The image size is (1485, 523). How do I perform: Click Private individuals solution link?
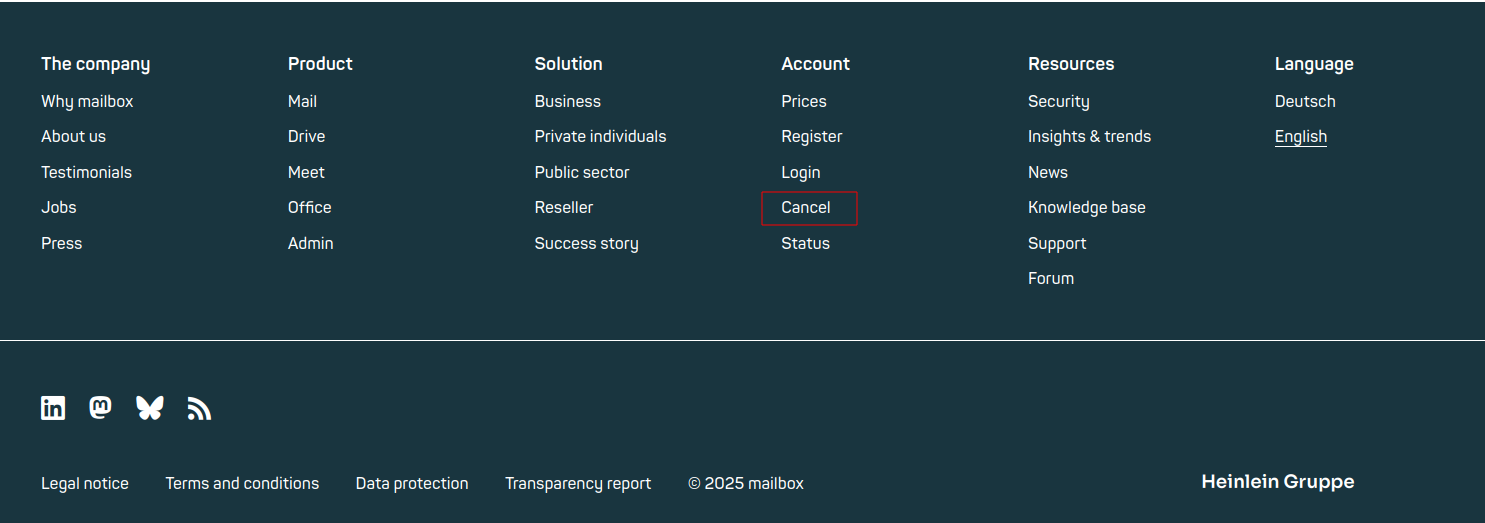point(600,137)
